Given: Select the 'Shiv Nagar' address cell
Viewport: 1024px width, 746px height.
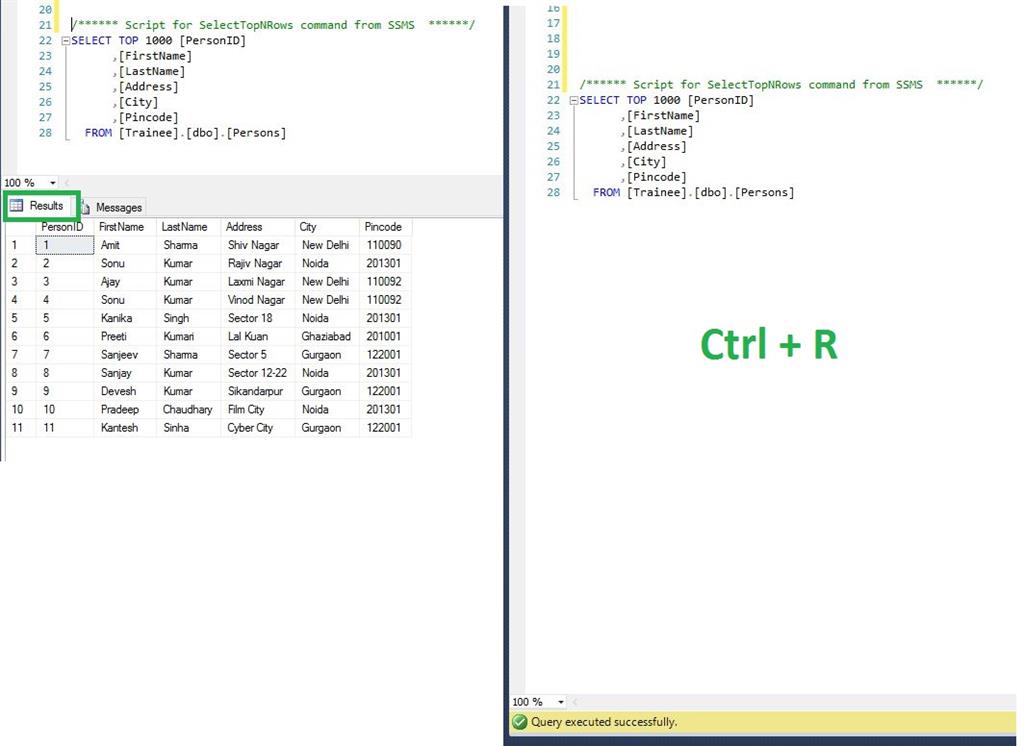Looking at the screenshot, I should coord(257,245).
